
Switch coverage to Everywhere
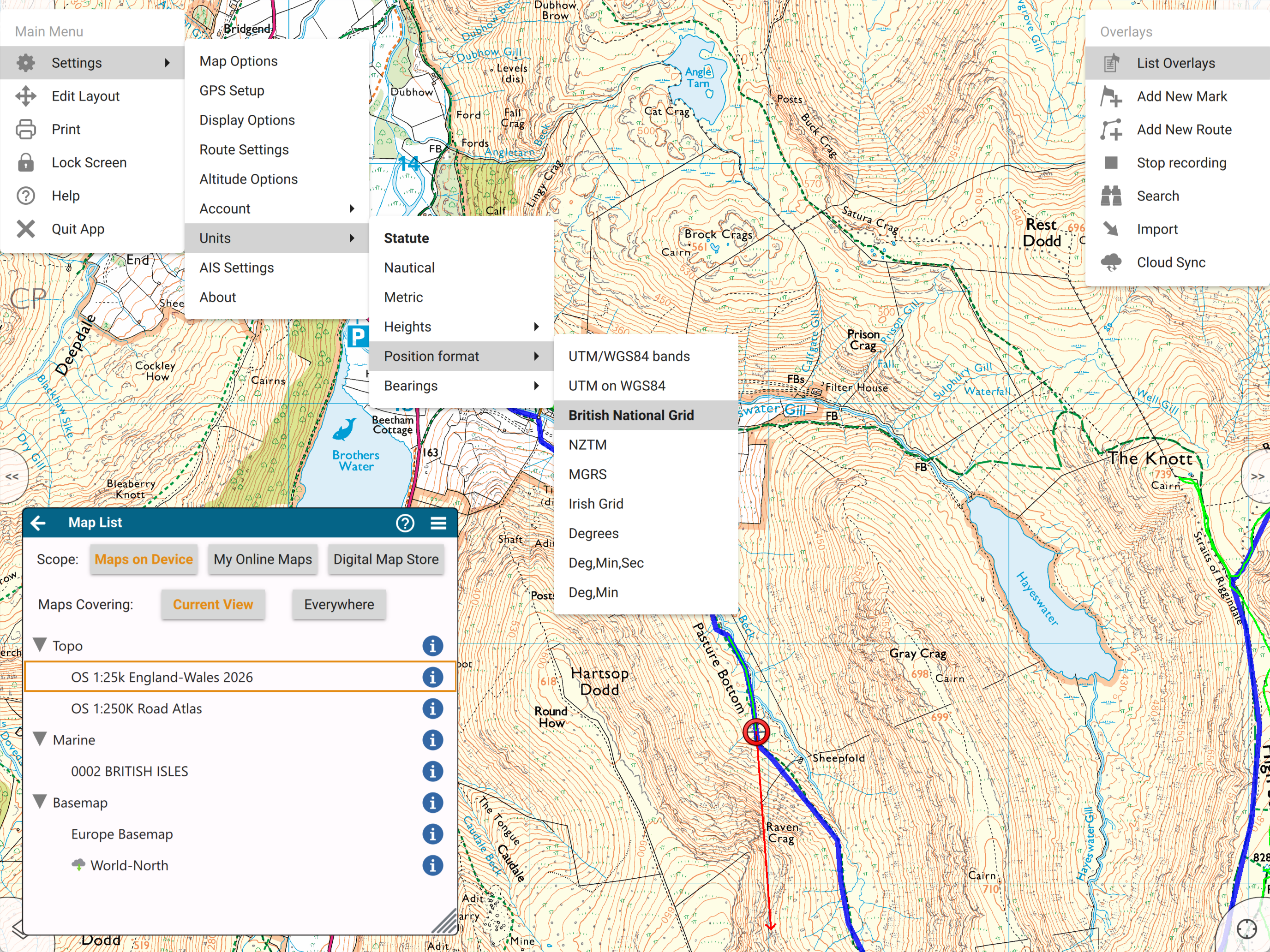tap(339, 605)
